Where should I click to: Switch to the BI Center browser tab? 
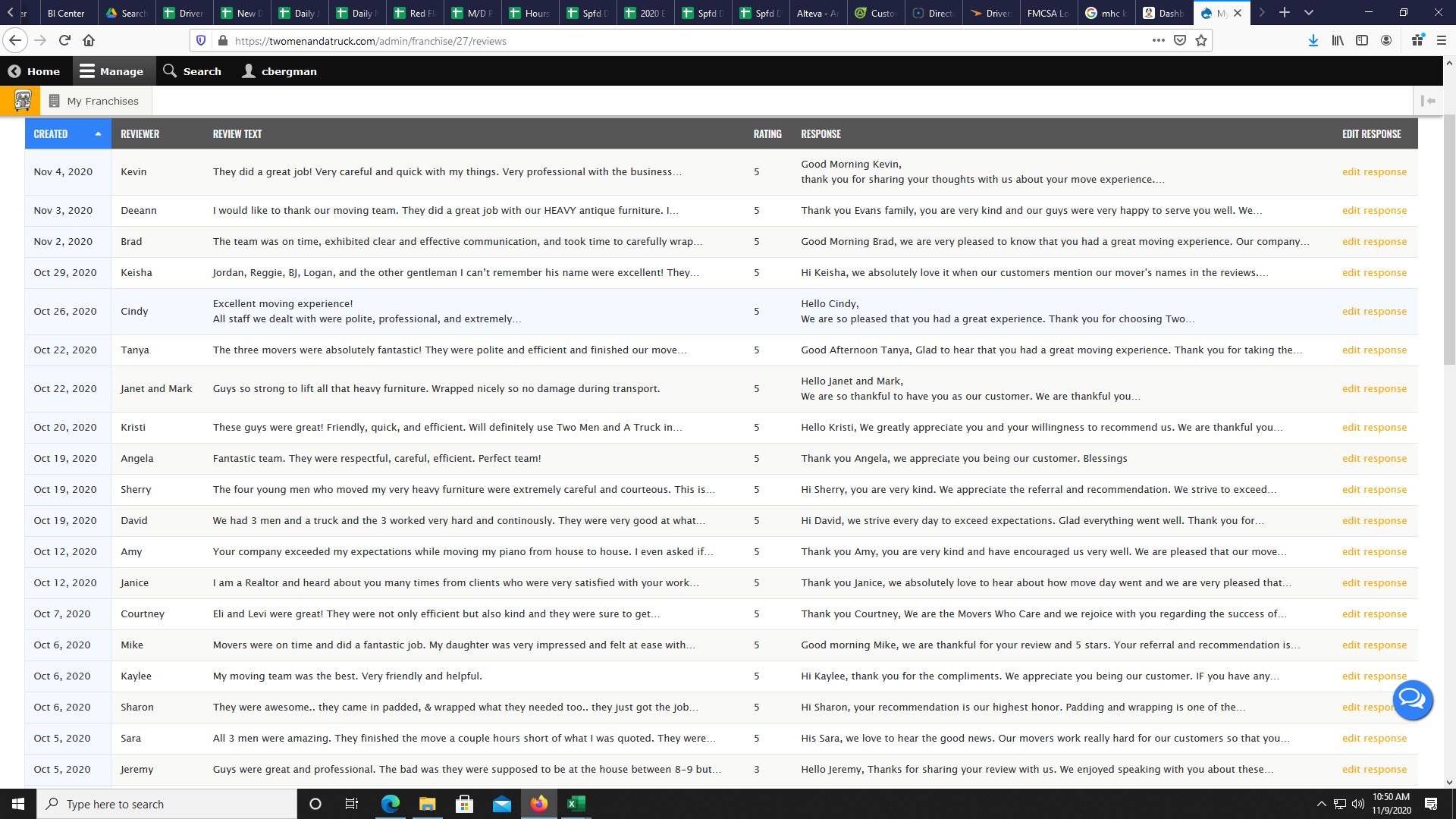pyautogui.click(x=66, y=13)
